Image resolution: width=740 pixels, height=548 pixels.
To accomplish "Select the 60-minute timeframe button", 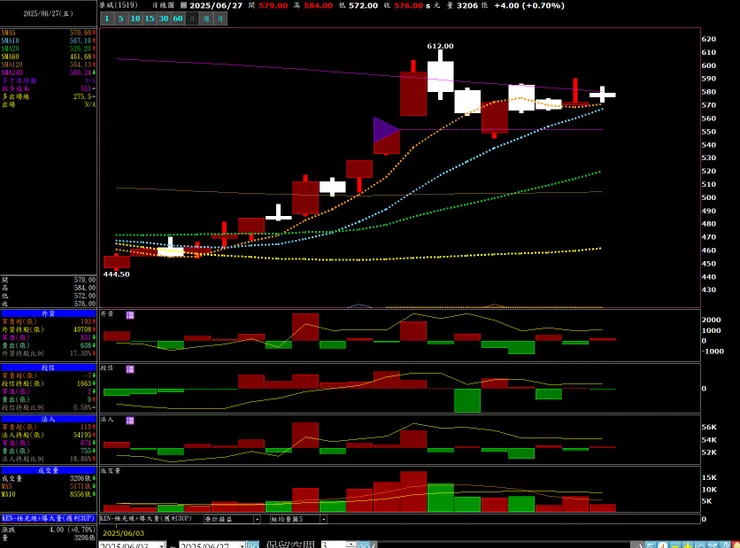I will [178, 18].
